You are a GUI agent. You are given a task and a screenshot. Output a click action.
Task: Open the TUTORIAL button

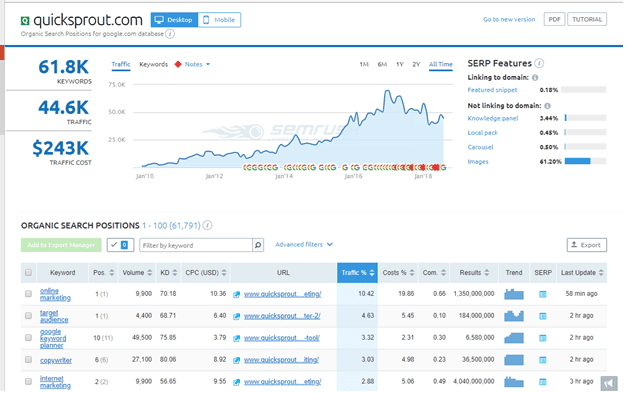click(x=587, y=19)
